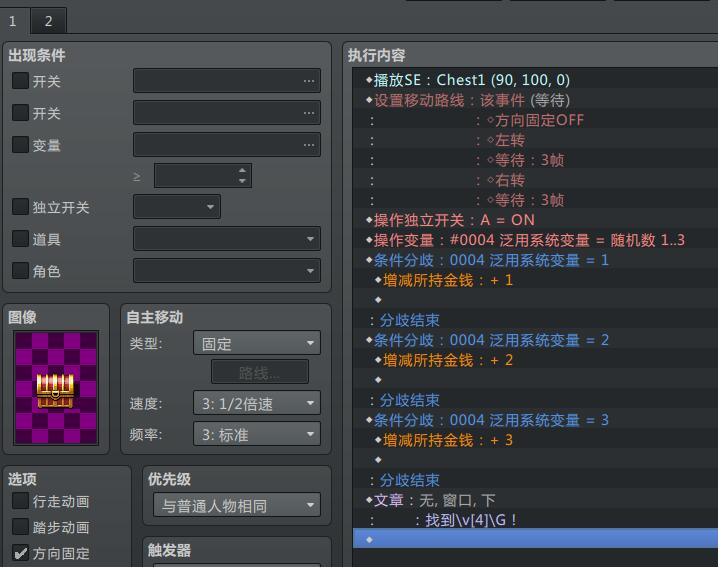This screenshot has width=718, height=567.
Task: Select the 方向固定OFF route line
Action: [535, 120]
